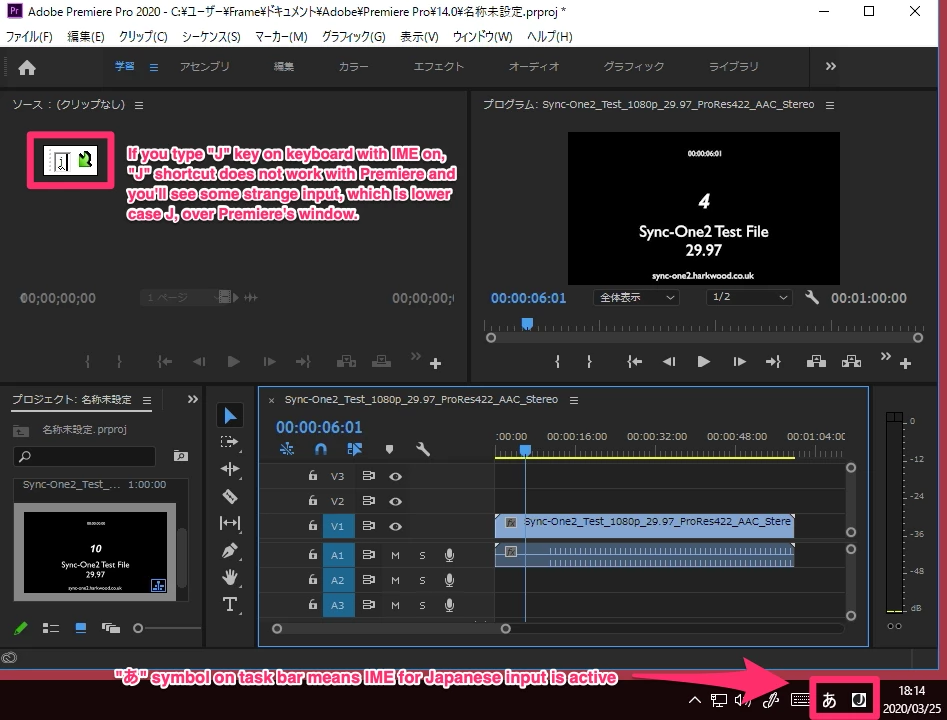Viewport: 947px width, 720px height.
Task: Go to Out point in Program monitor
Action: click(773, 361)
